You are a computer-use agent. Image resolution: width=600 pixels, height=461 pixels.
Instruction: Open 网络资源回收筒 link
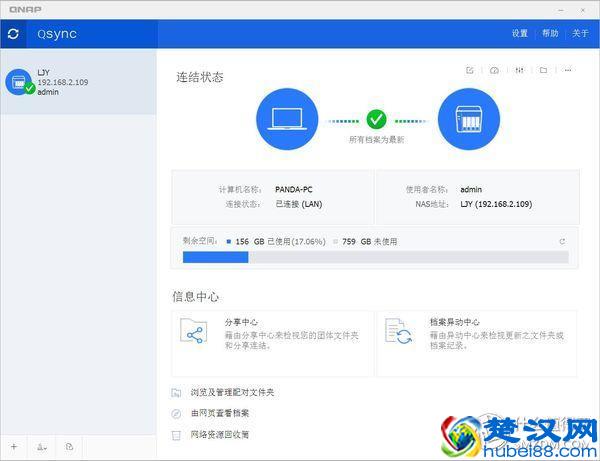220,435
